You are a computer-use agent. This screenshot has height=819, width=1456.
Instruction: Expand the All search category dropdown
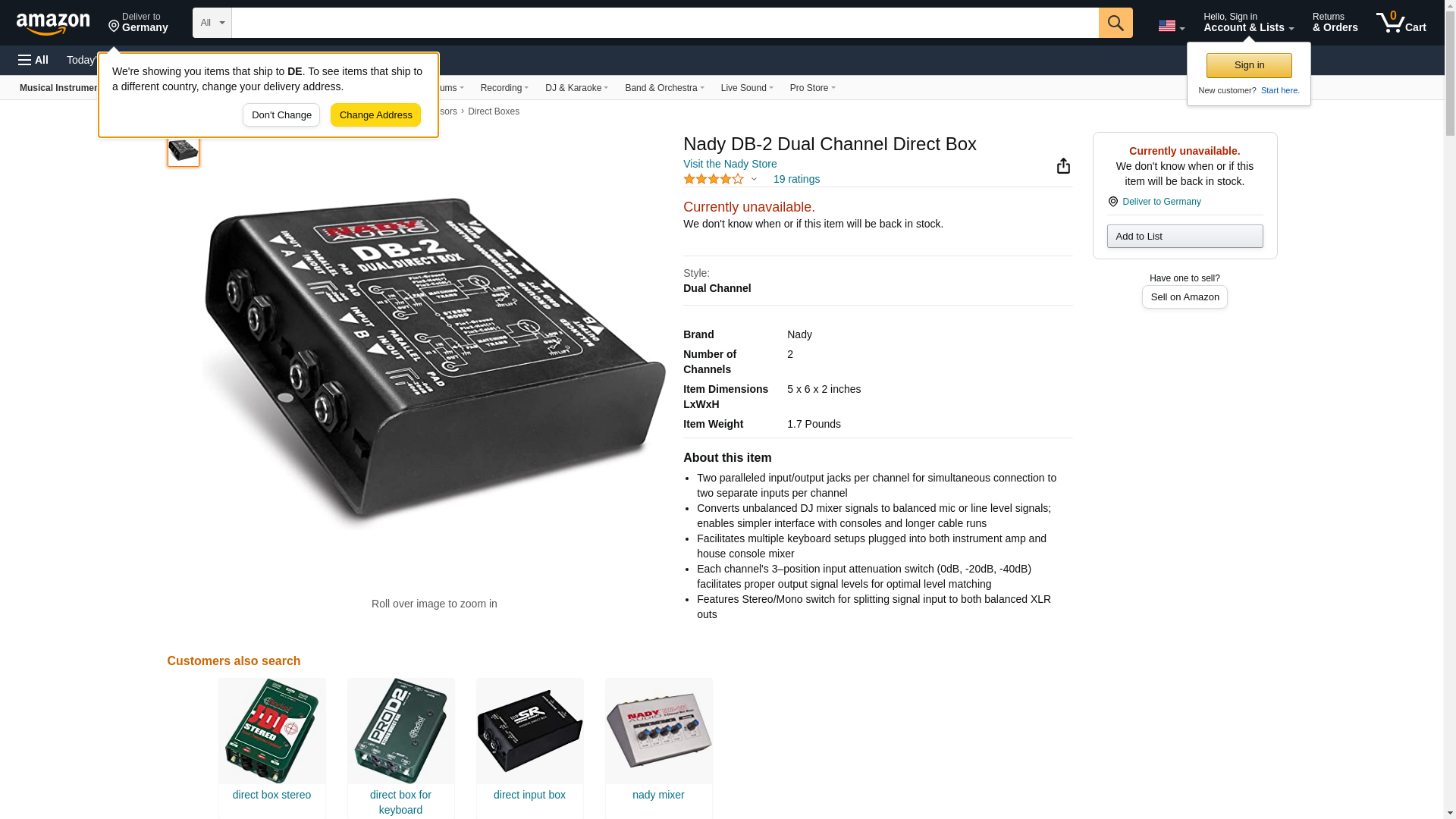[212, 23]
